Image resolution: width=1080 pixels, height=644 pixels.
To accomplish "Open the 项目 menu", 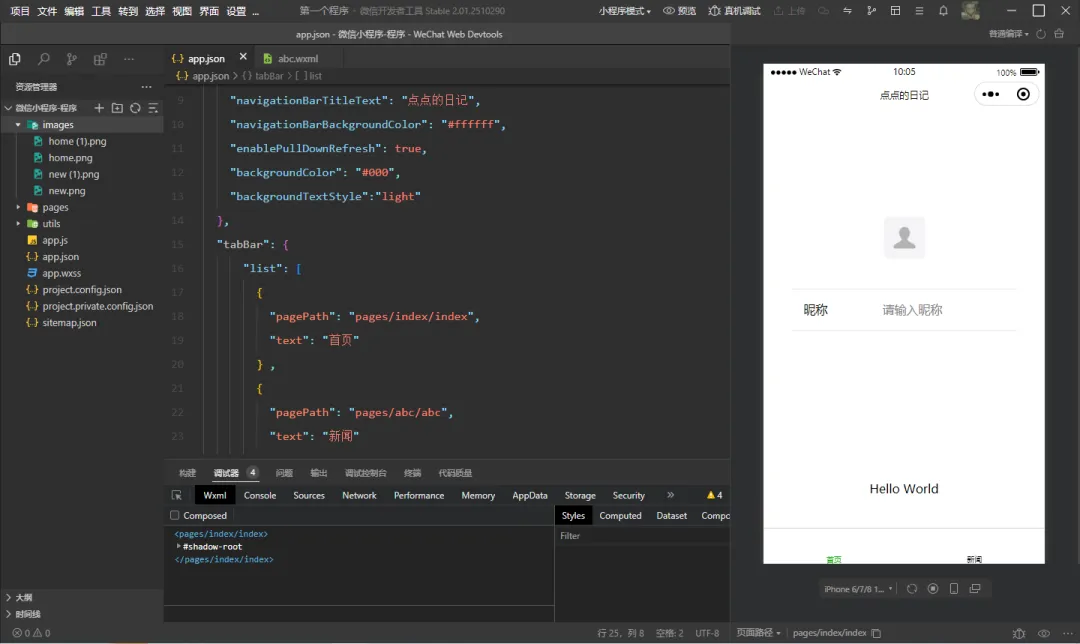I will [20, 11].
